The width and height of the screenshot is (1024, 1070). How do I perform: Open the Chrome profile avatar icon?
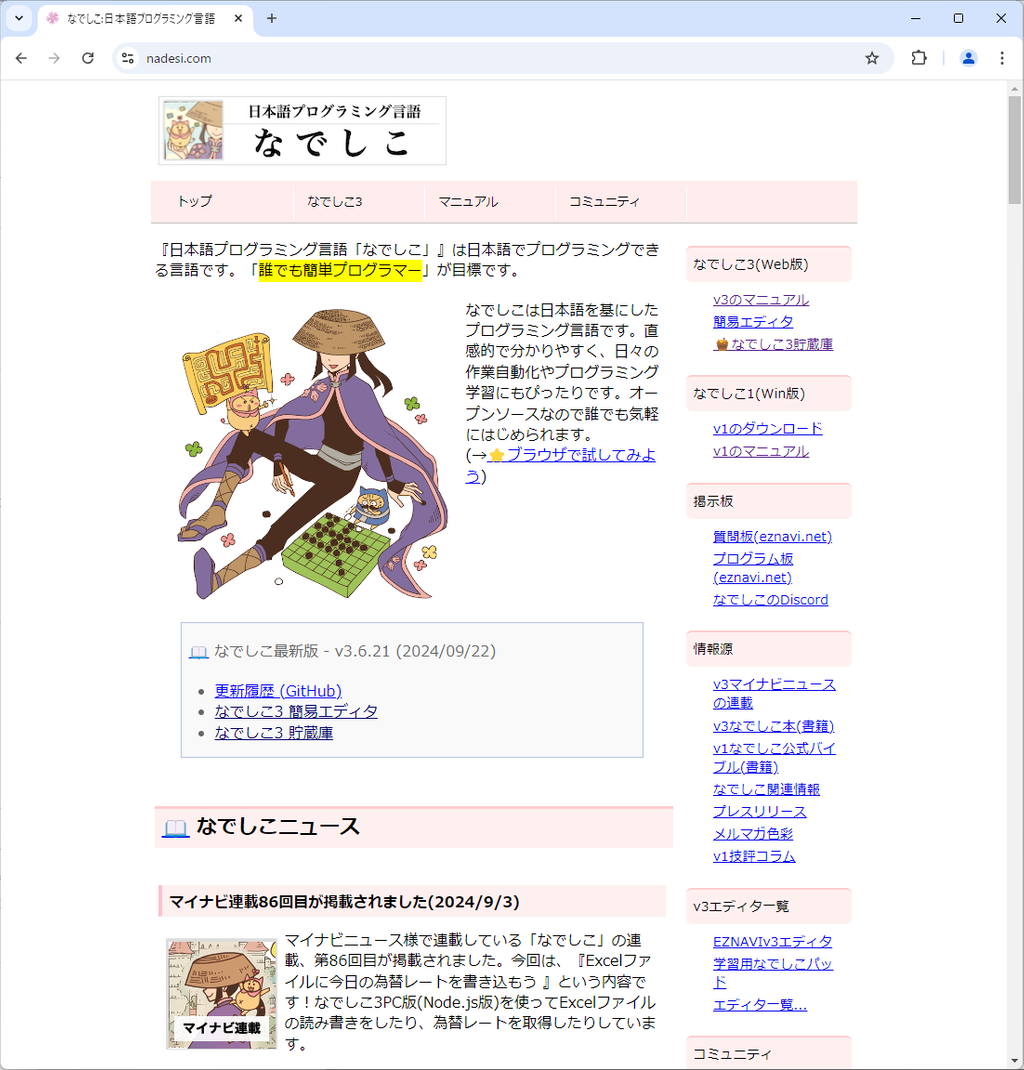coord(968,58)
